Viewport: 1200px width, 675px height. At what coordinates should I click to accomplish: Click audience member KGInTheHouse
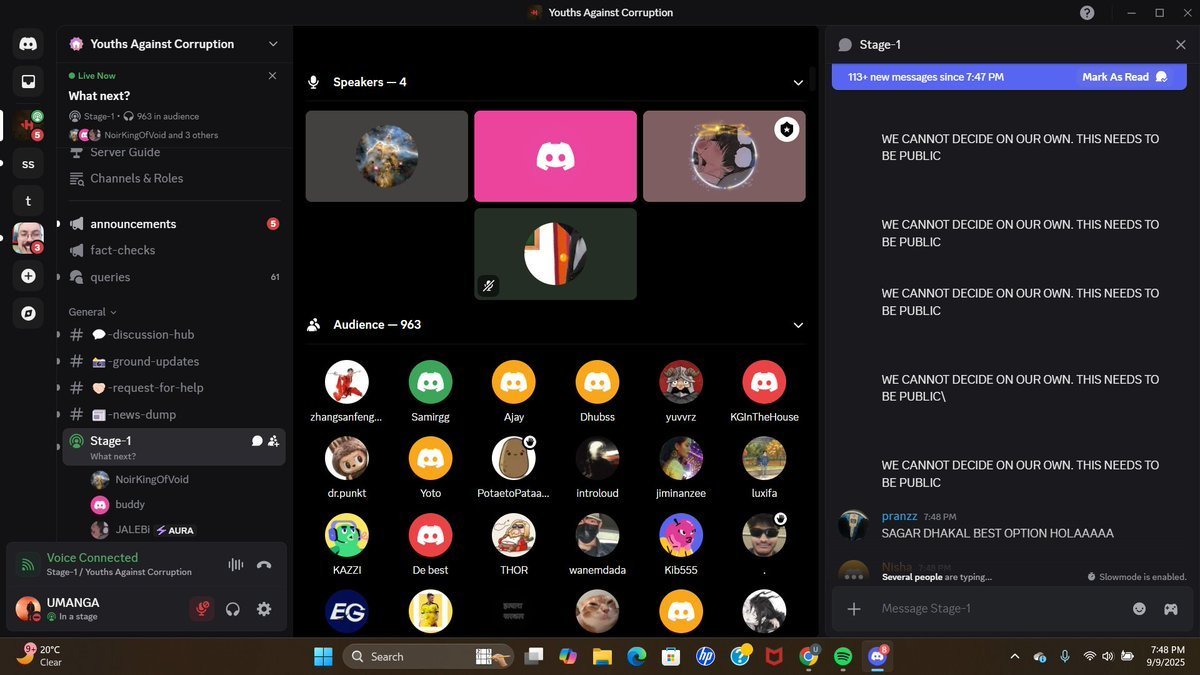[764, 391]
